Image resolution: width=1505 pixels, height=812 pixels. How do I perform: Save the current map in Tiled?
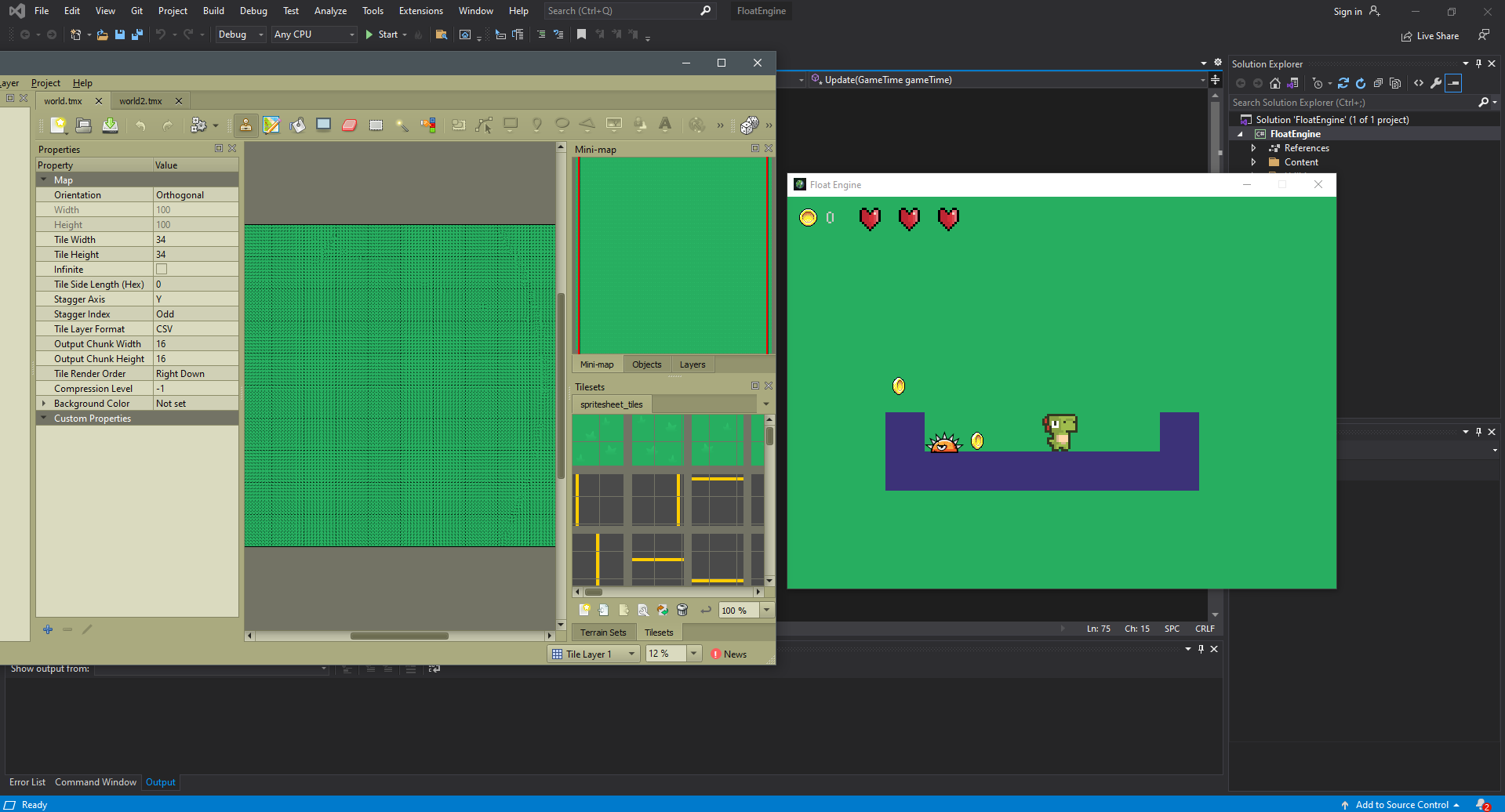tap(110, 125)
